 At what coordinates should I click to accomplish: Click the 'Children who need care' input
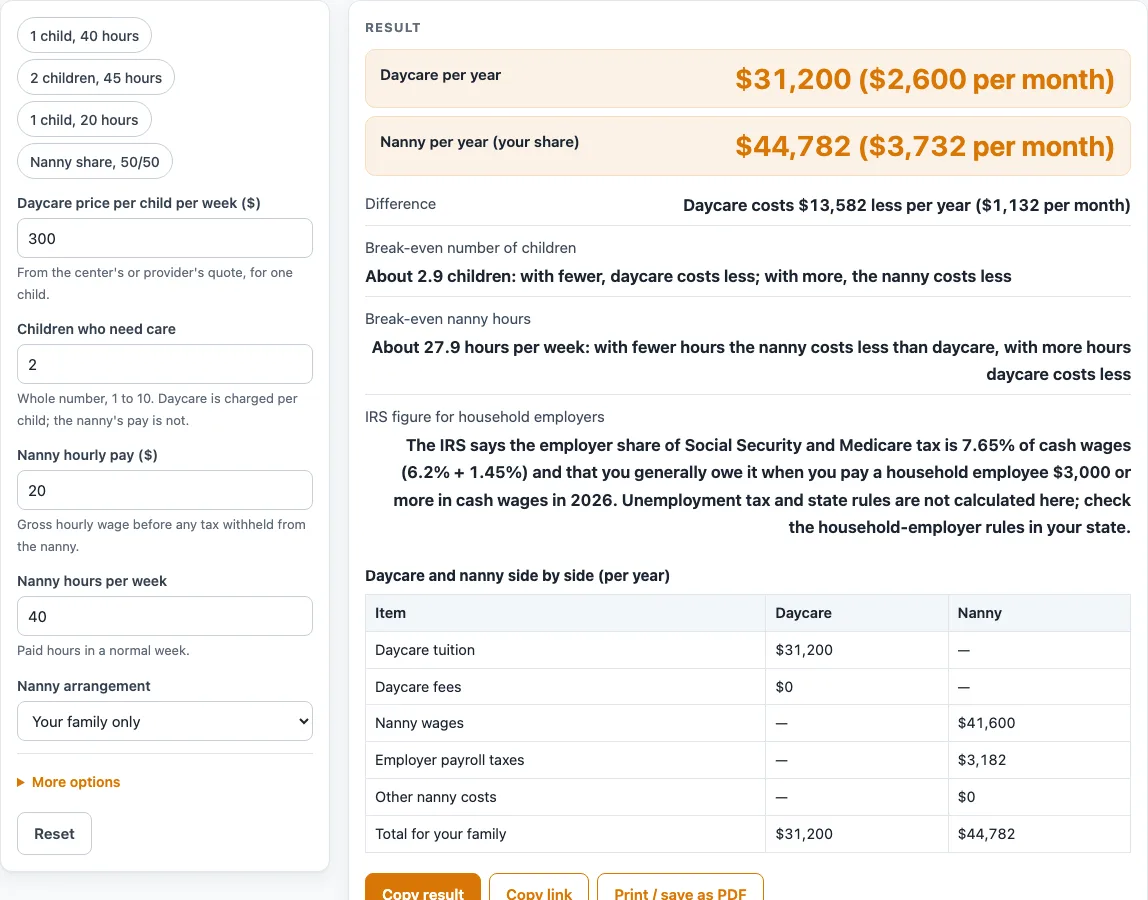point(165,364)
